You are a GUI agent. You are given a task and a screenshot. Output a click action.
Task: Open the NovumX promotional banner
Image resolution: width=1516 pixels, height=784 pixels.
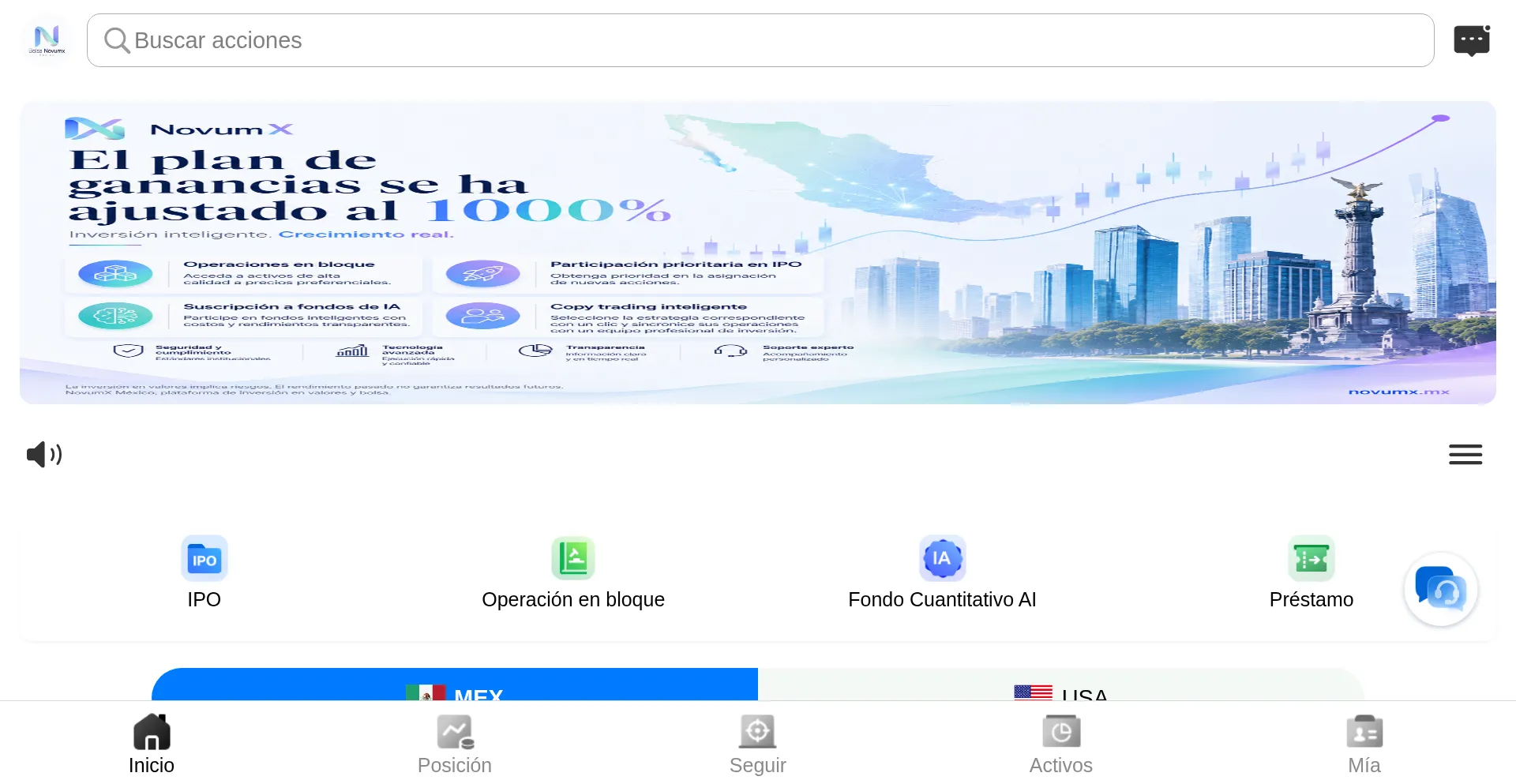pos(758,253)
